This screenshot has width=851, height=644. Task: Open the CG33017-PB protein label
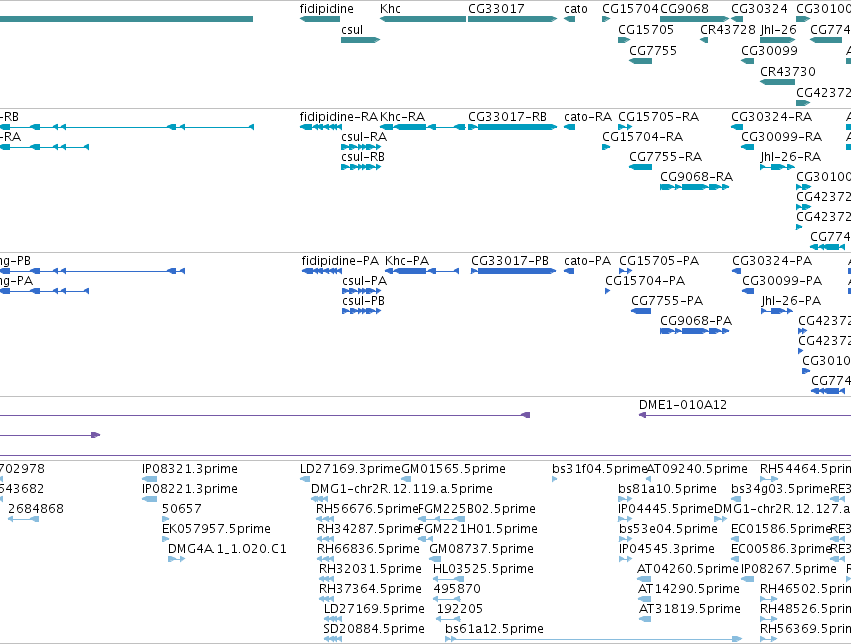pyautogui.click(x=510, y=261)
